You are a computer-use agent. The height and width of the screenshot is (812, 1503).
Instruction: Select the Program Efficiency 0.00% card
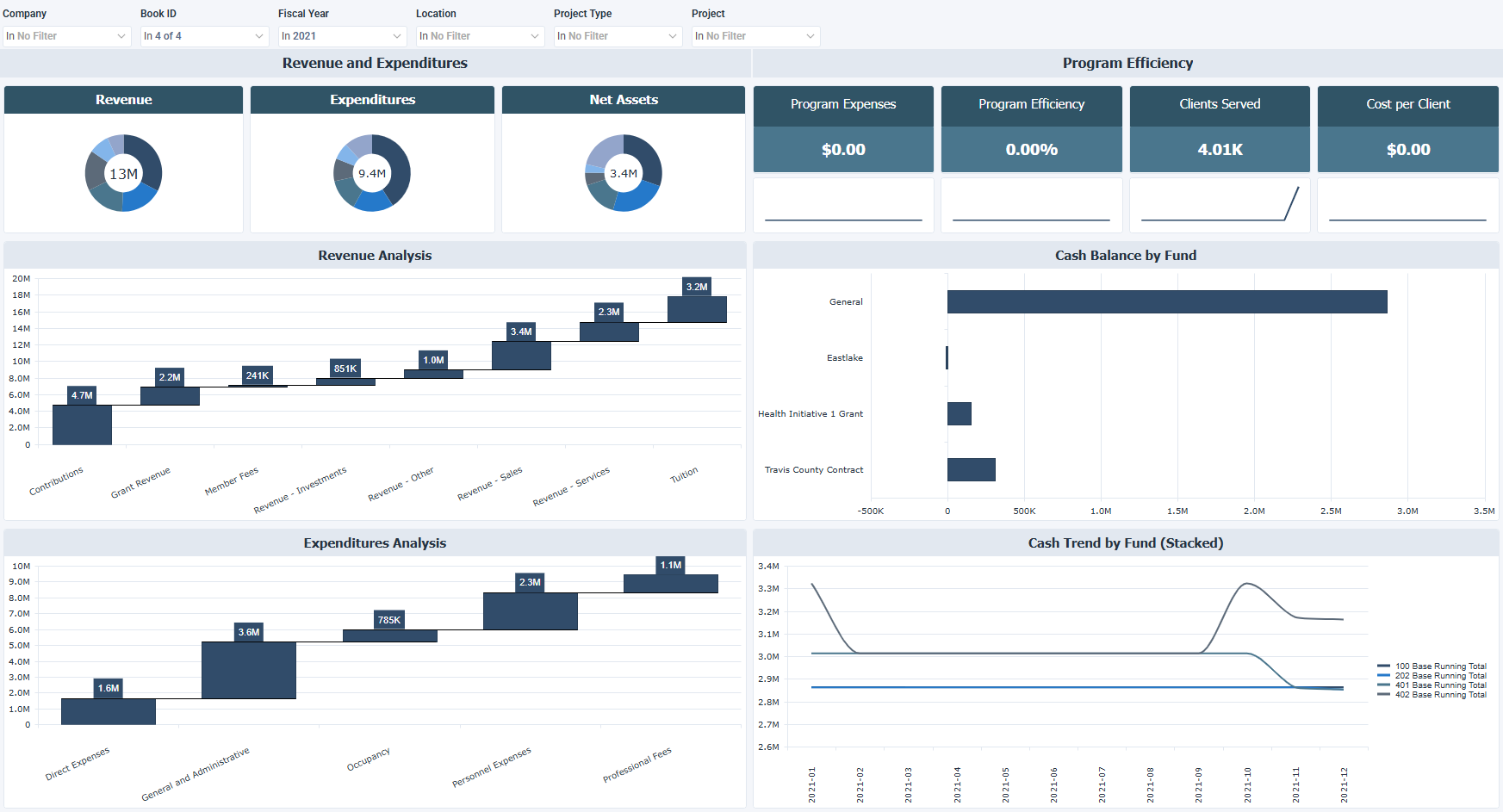(x=1031, y=129)
